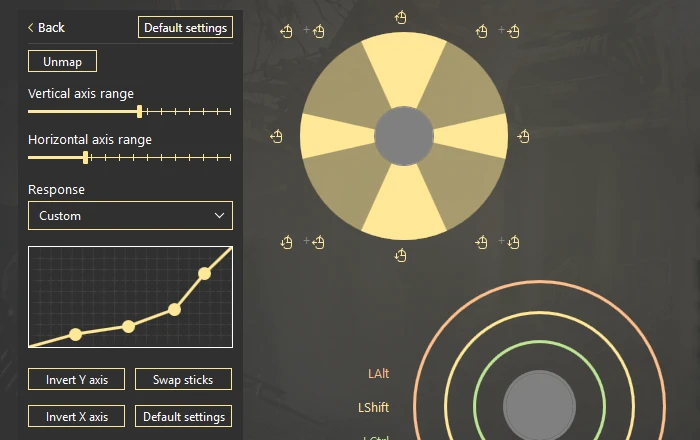Click the last tick of Vertical axis range slider

[230, 112]
